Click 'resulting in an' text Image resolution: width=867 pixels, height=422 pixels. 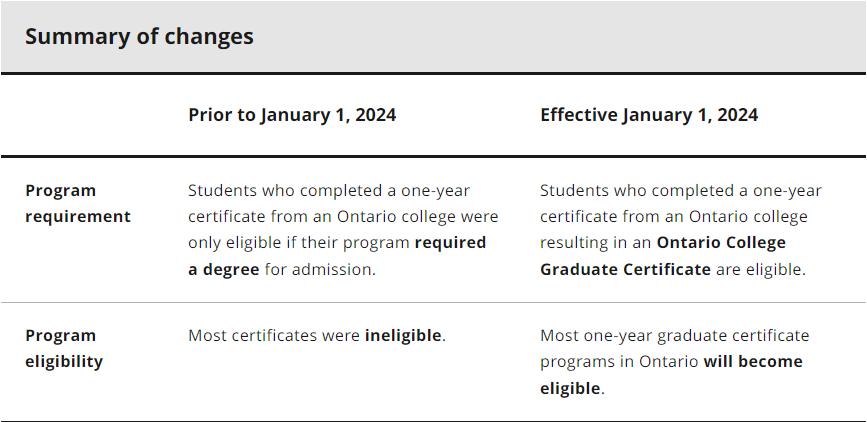596,243
